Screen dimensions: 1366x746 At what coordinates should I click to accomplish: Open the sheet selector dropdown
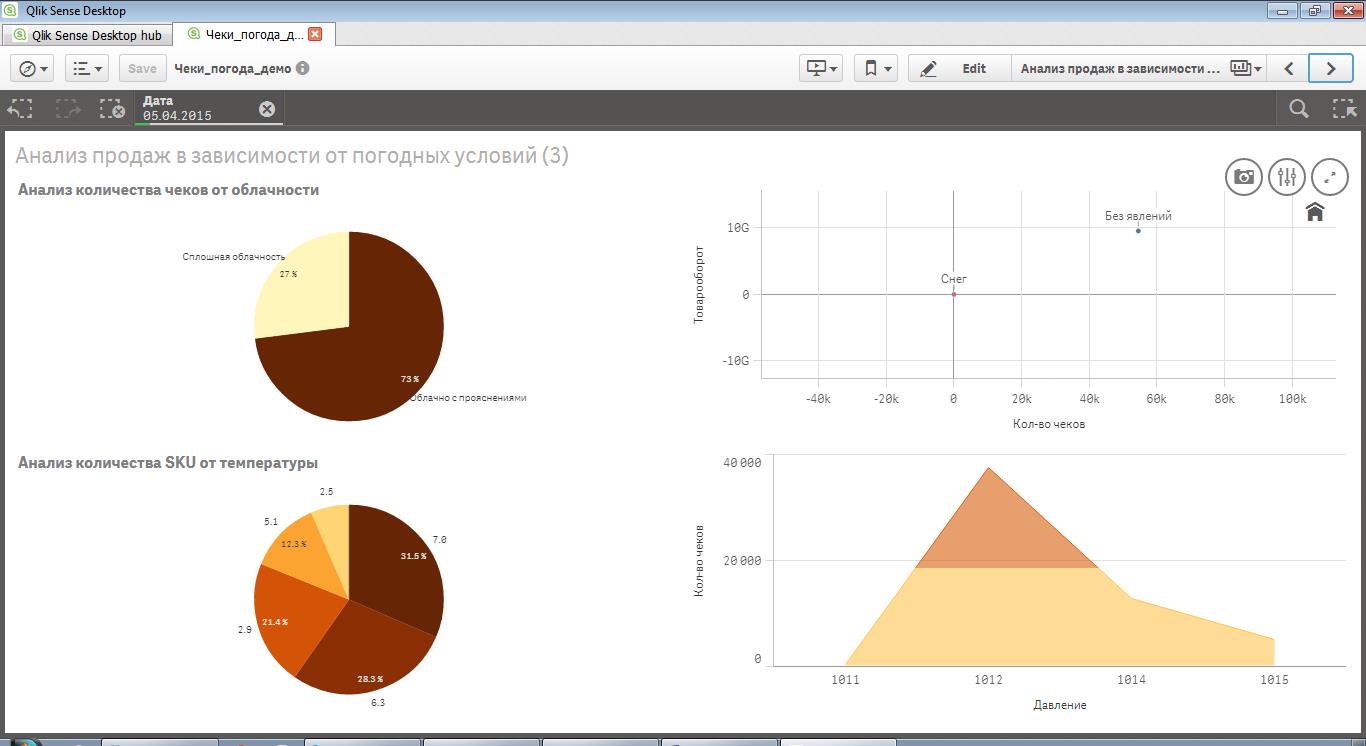[1244, 69]
